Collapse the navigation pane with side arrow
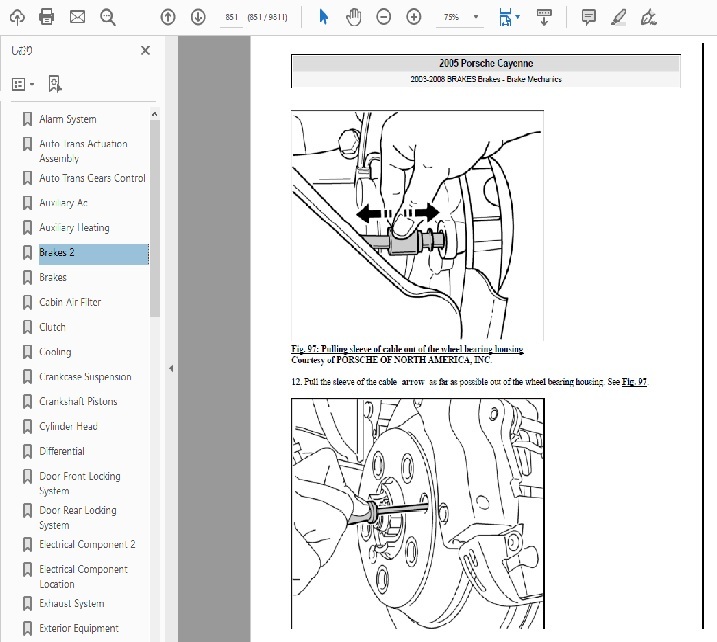 coord(171,369)
